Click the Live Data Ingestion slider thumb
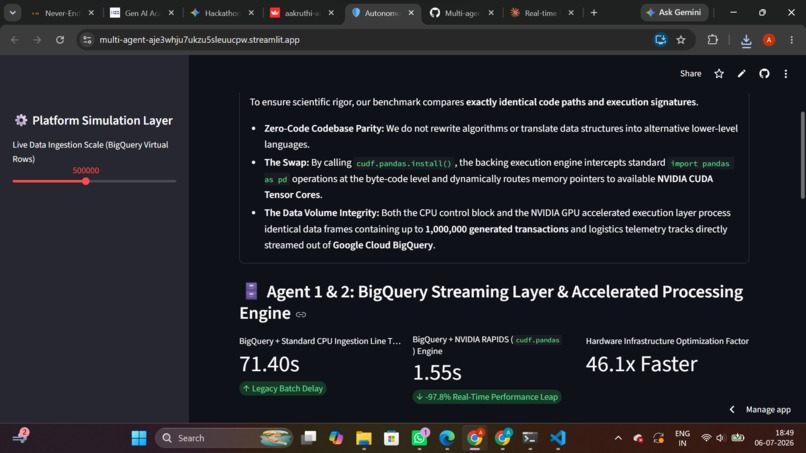806x453 pixels. 86,181
